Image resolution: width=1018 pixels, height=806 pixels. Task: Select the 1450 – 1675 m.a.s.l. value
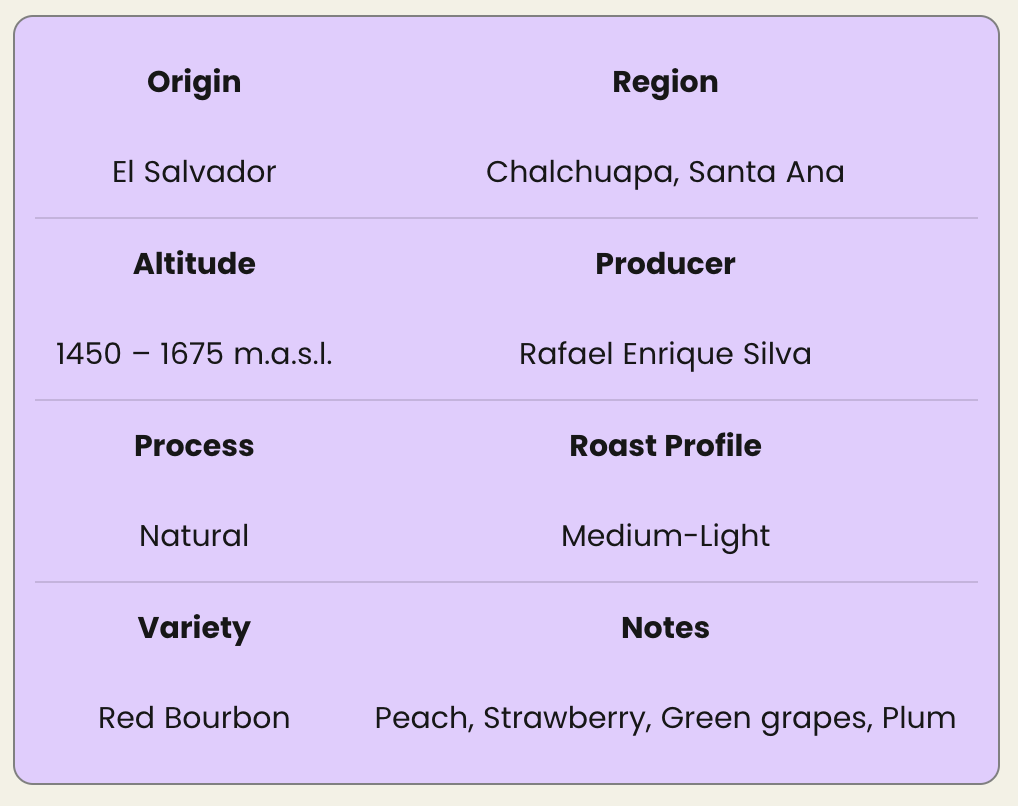pos(194,354)
